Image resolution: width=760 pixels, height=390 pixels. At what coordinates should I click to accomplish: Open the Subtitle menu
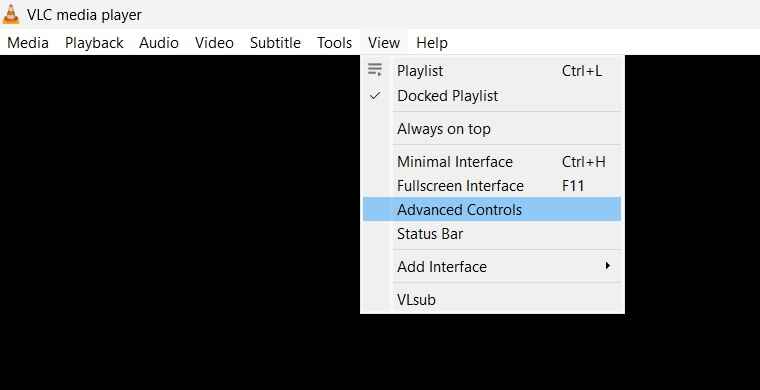[x=275, y=43]
